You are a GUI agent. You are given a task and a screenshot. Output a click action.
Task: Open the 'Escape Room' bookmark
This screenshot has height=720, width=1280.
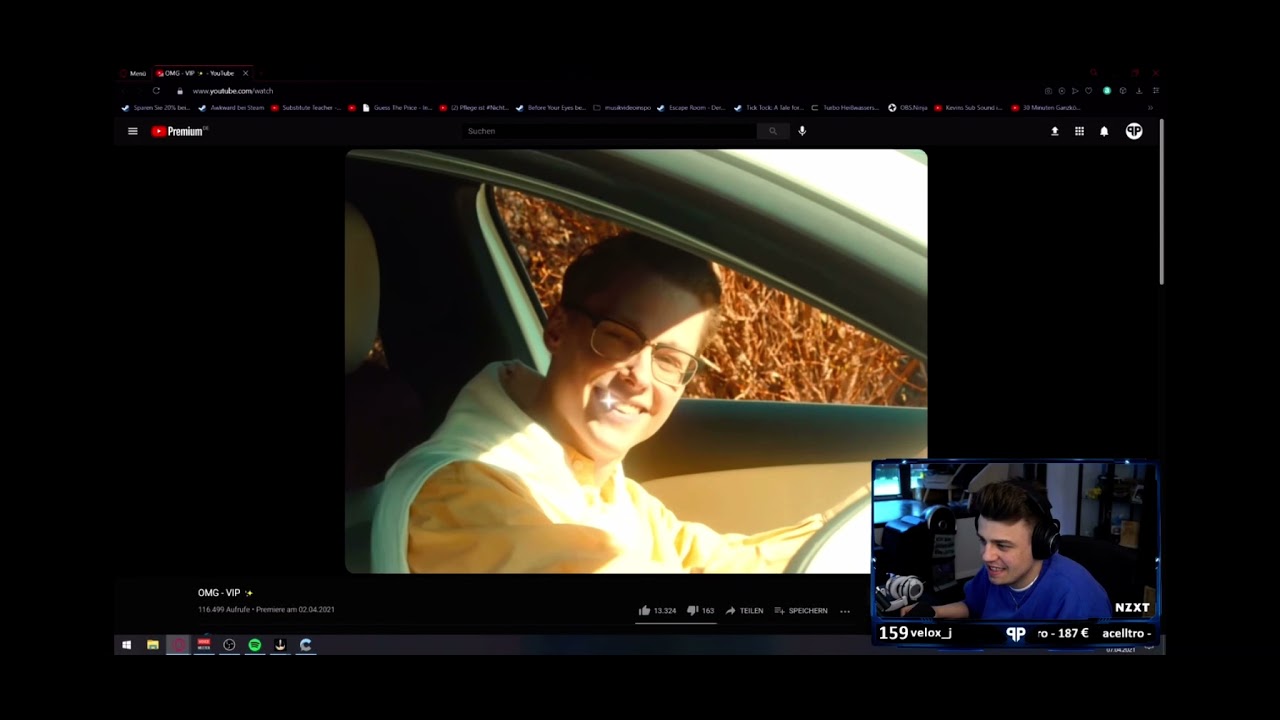coord(692,107)
